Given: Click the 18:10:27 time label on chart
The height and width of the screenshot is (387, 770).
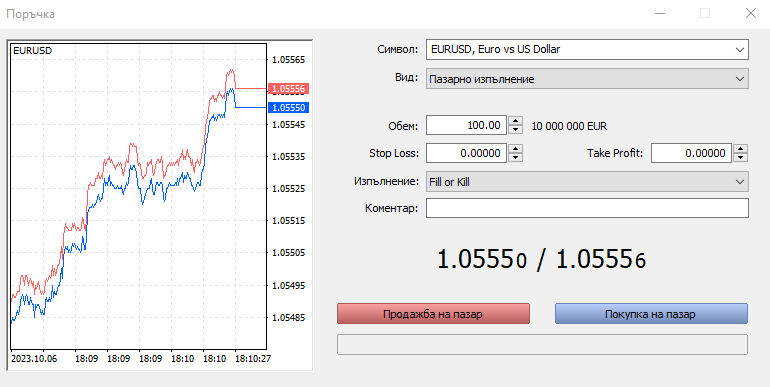Looking at the screenshot, I should click(253, 359).
